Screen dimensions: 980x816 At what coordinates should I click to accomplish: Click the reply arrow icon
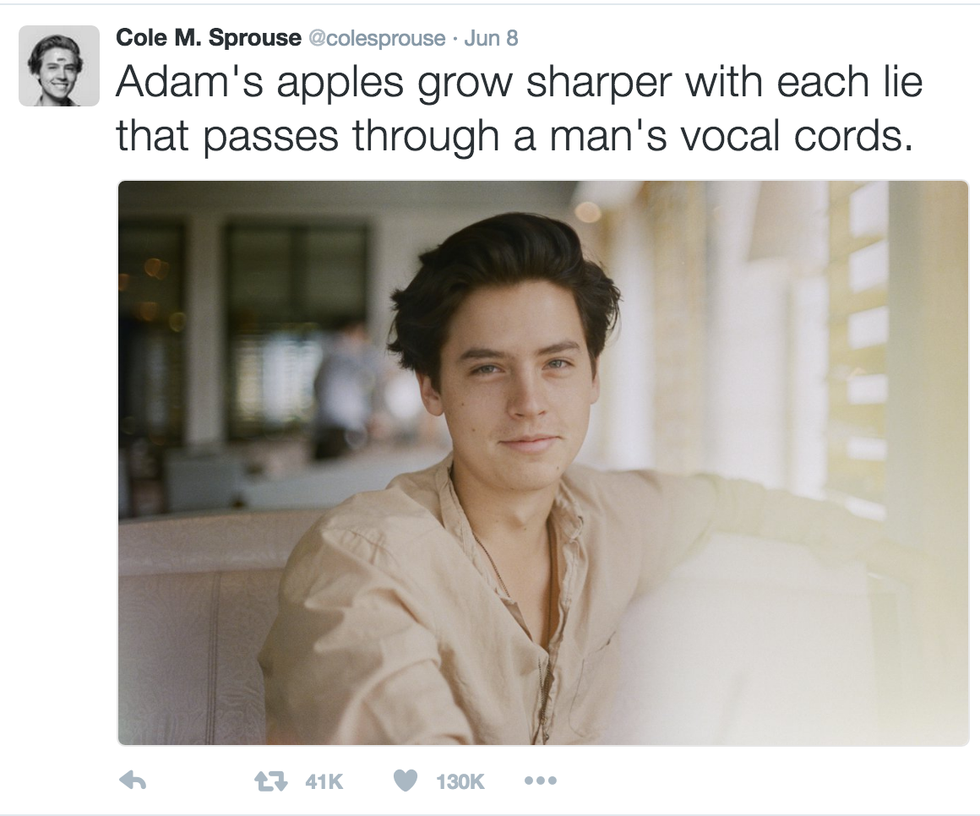pyautogui.click(x=132, y=780)
